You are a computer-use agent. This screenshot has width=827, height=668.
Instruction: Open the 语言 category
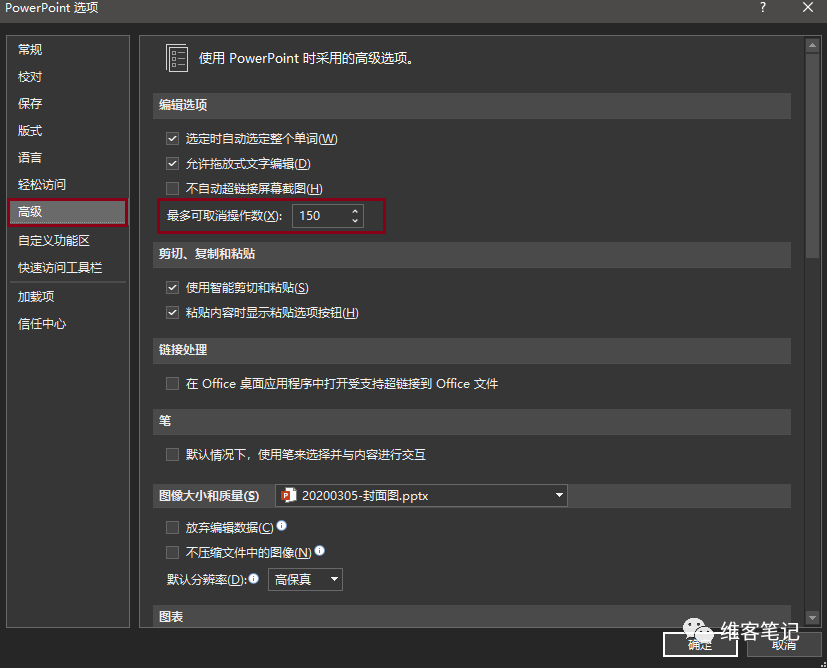pos(68,158)
